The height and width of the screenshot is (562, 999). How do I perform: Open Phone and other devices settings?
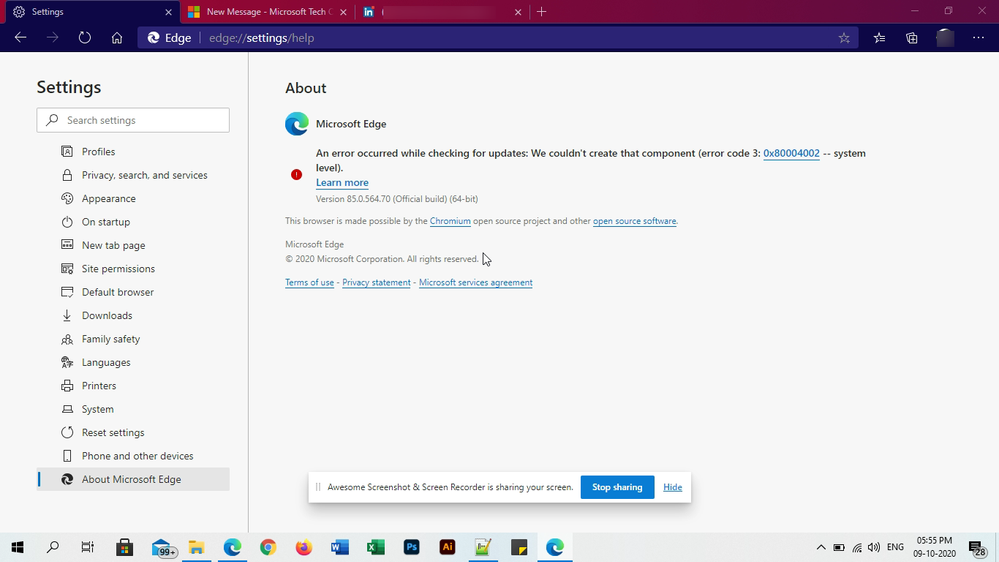(x=137, y=456)
